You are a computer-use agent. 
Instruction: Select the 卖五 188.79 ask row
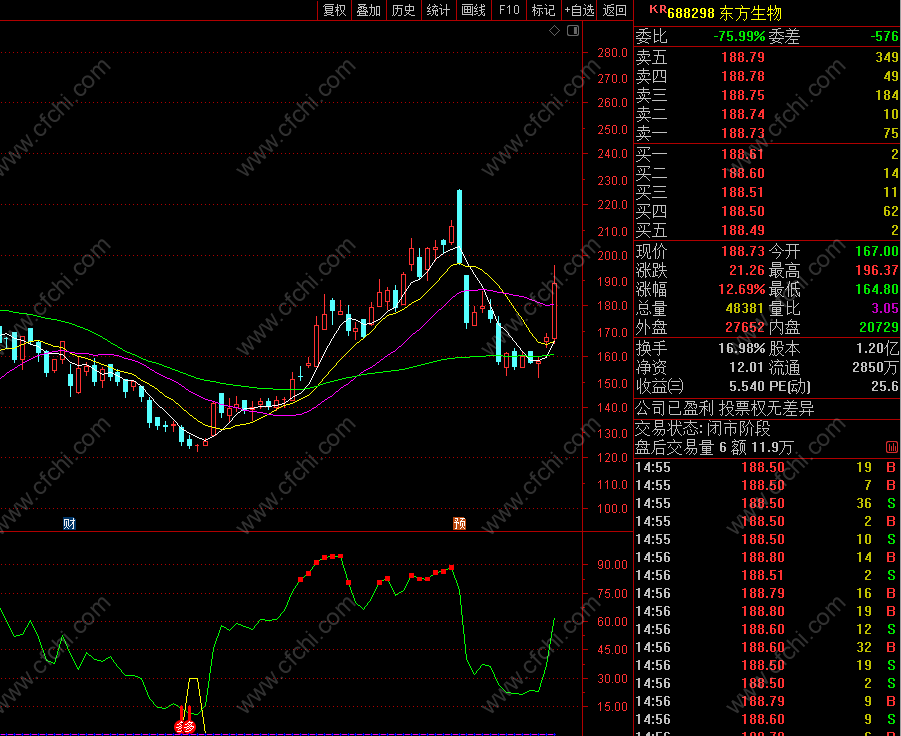(767, 57)
